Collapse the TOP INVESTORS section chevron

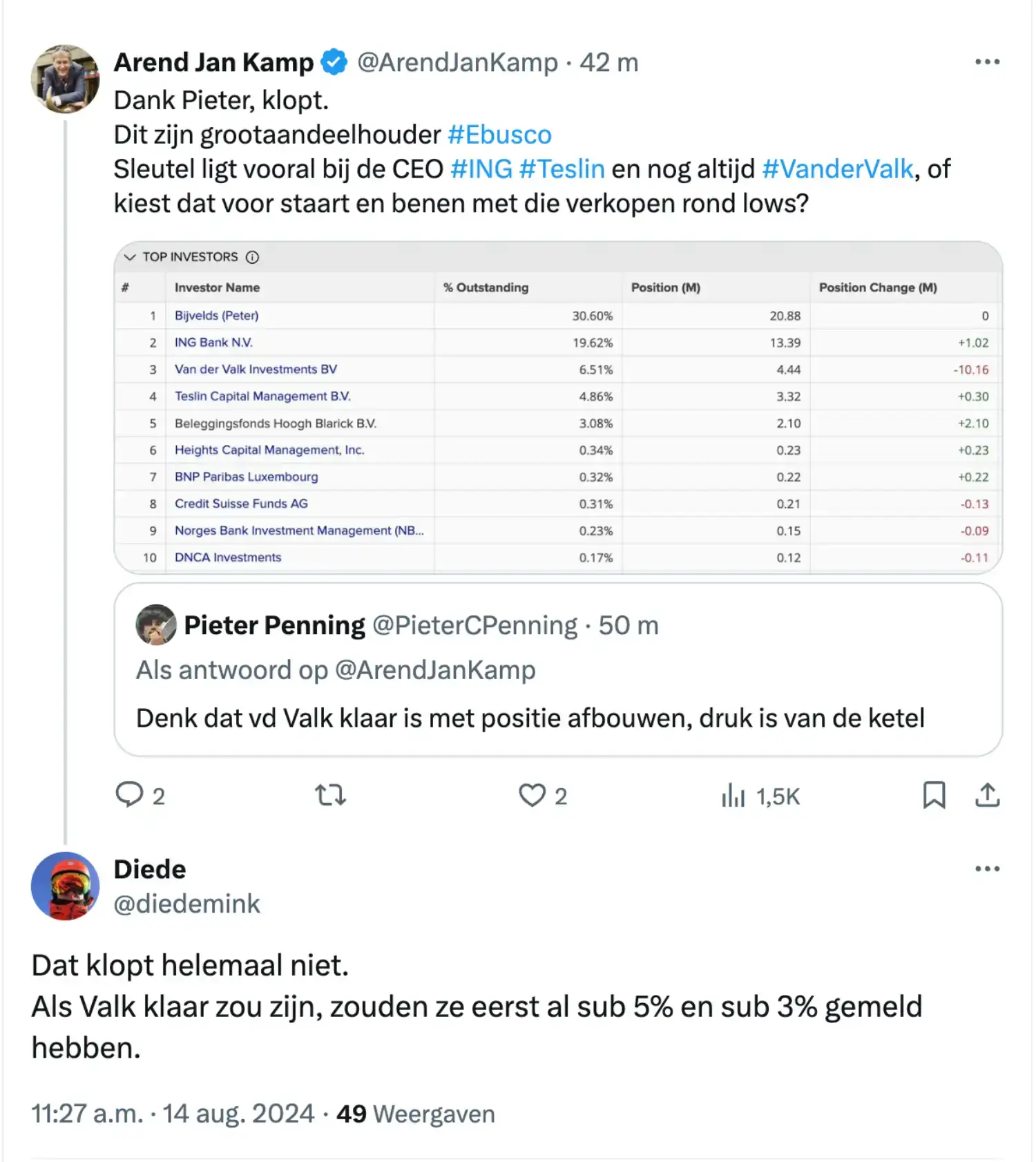click(129, 257)
